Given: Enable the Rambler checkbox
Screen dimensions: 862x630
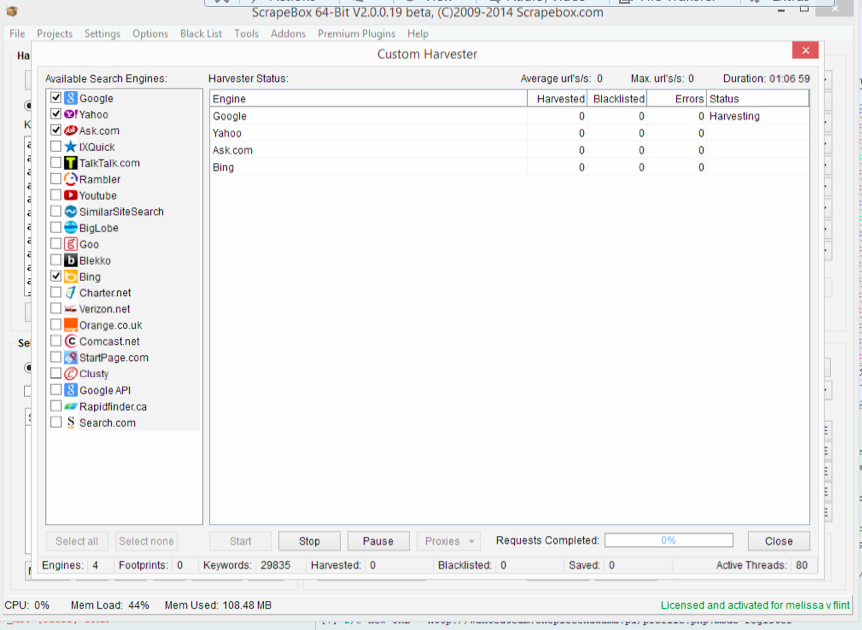Looking at the screenshot, I should (56, 179).
